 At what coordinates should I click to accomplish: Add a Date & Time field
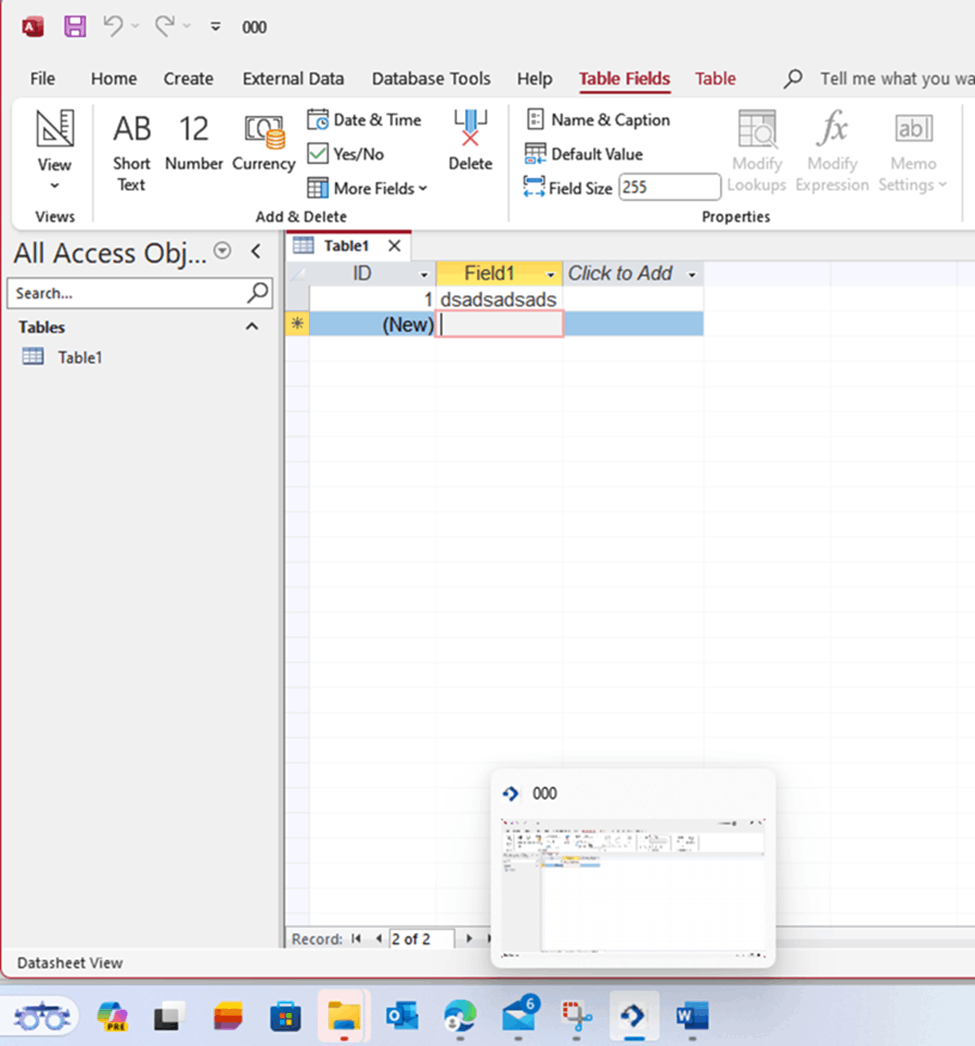pyautogui.click(x=365, y=120)
